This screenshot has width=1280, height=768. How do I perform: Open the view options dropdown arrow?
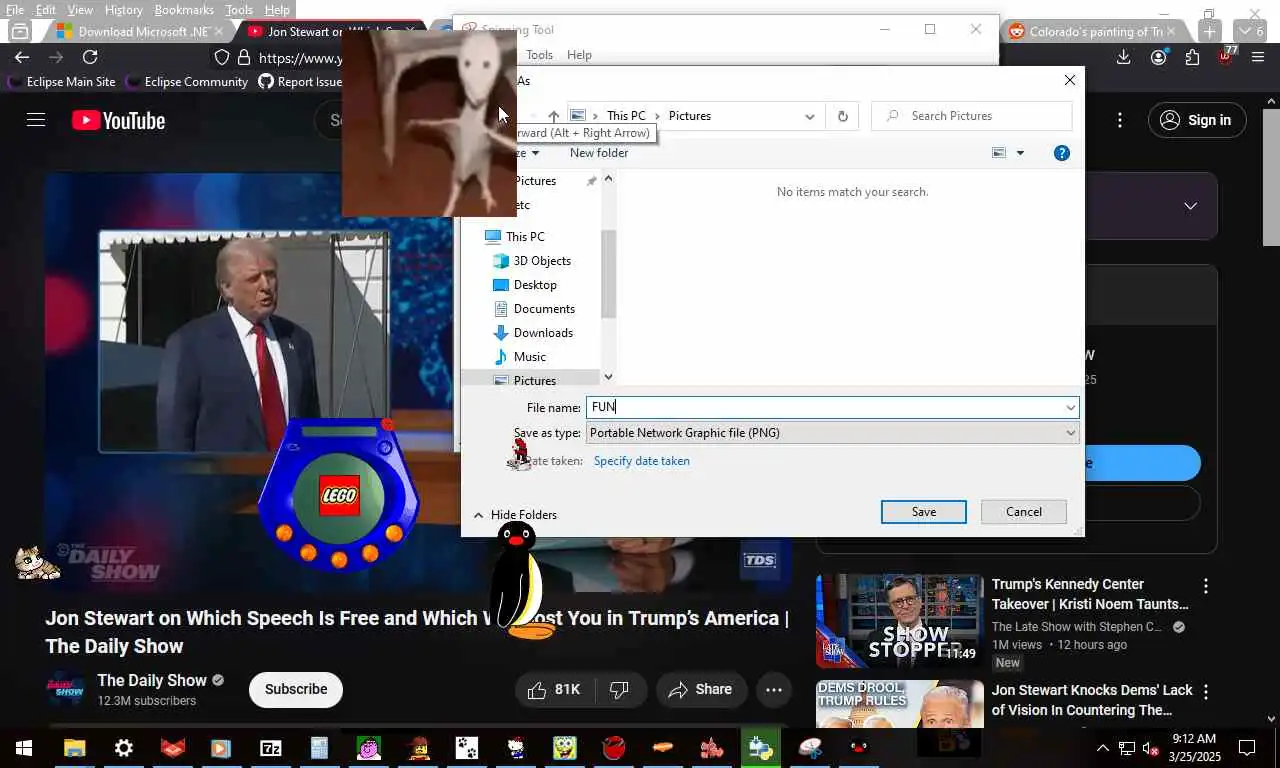coord(1020,153)
